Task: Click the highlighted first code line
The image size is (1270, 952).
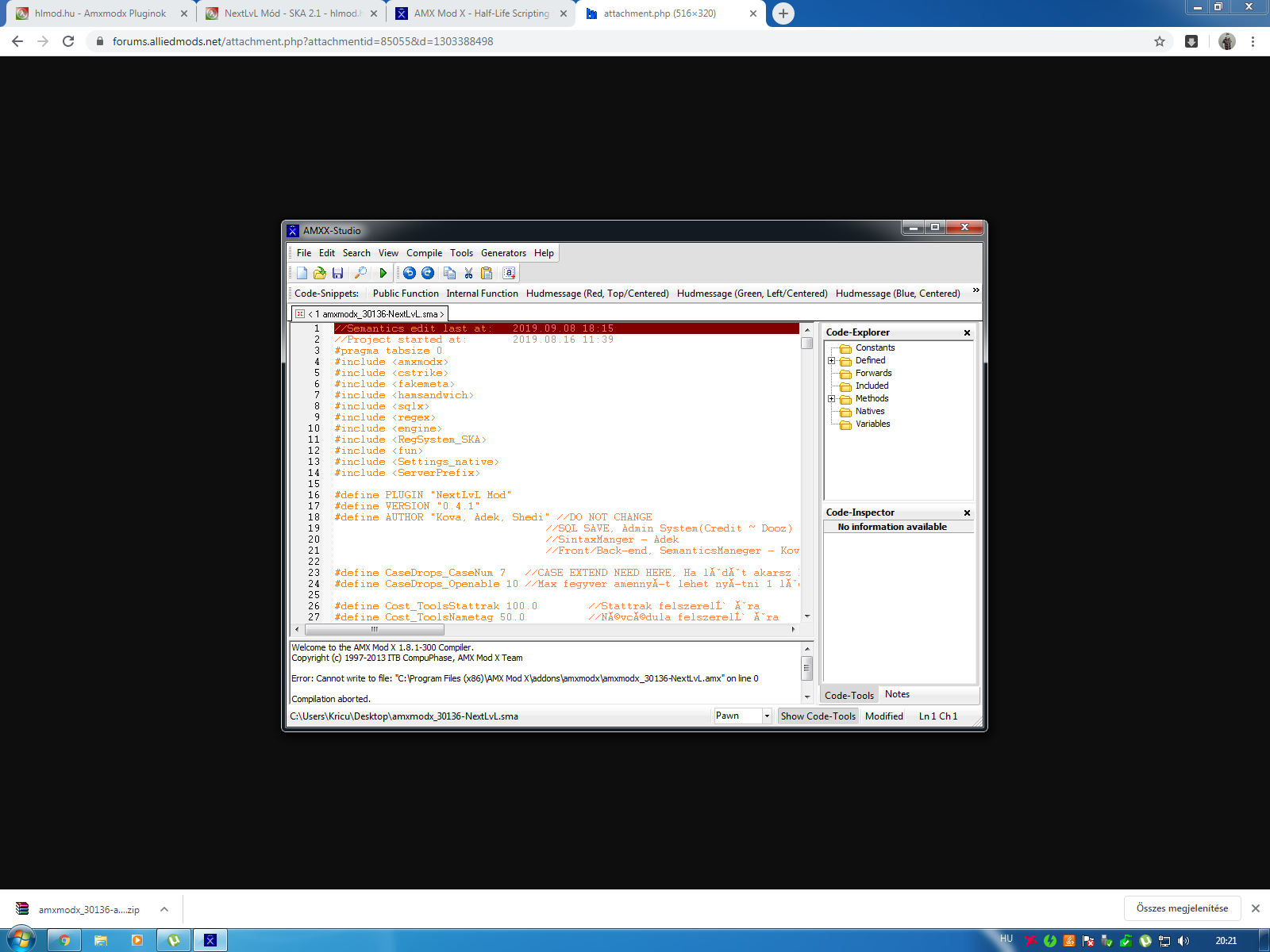Action: coord(566,328)
